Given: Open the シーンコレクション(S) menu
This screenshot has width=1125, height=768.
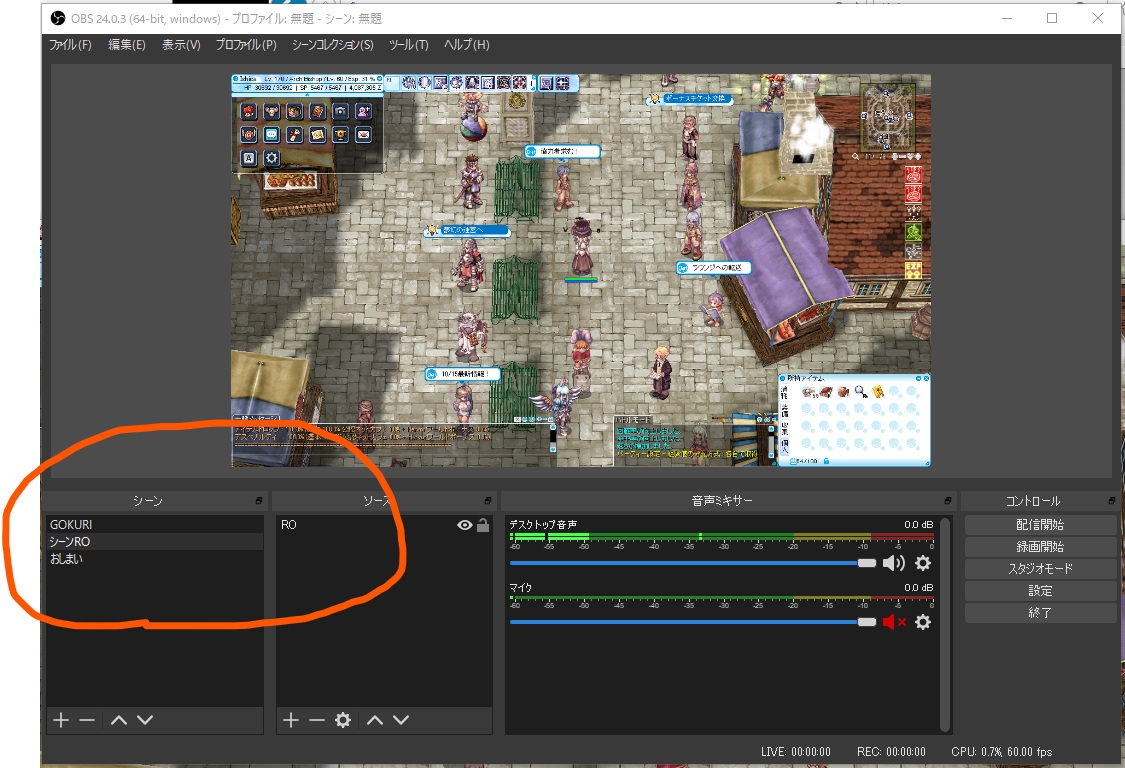Looking at the screenshot, I should [x=332, y=45].
